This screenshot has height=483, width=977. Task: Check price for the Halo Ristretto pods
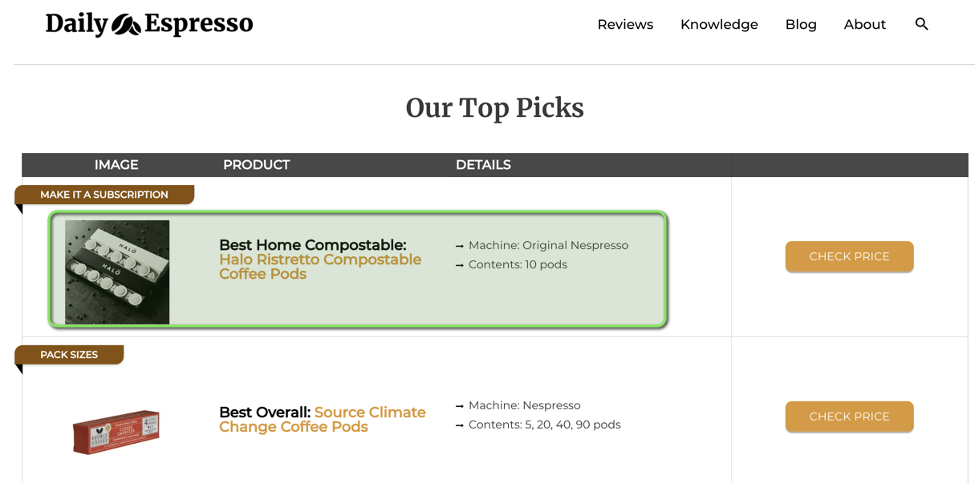click(x=849, y=257)
